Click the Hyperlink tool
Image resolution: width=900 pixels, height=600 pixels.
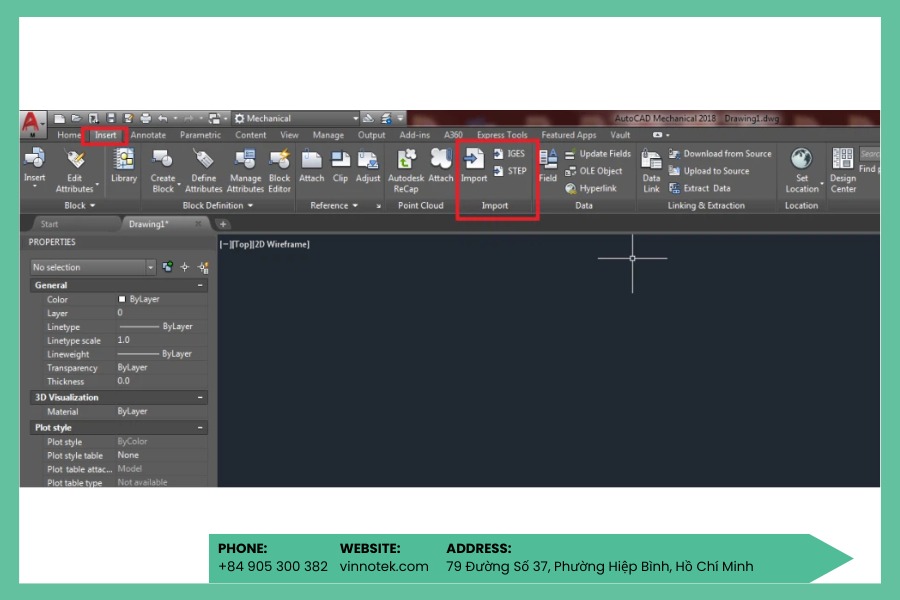pos(591,188)
